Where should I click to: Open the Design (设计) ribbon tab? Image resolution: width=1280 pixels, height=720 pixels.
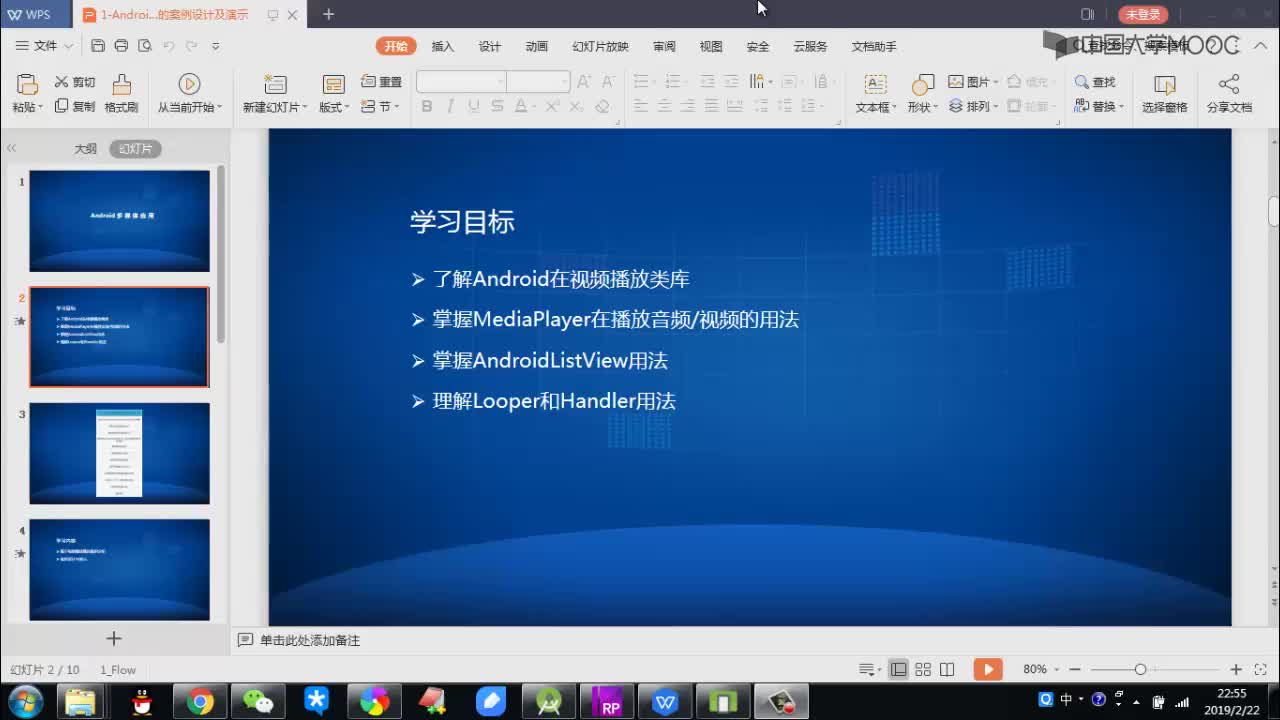coord(489,46)
